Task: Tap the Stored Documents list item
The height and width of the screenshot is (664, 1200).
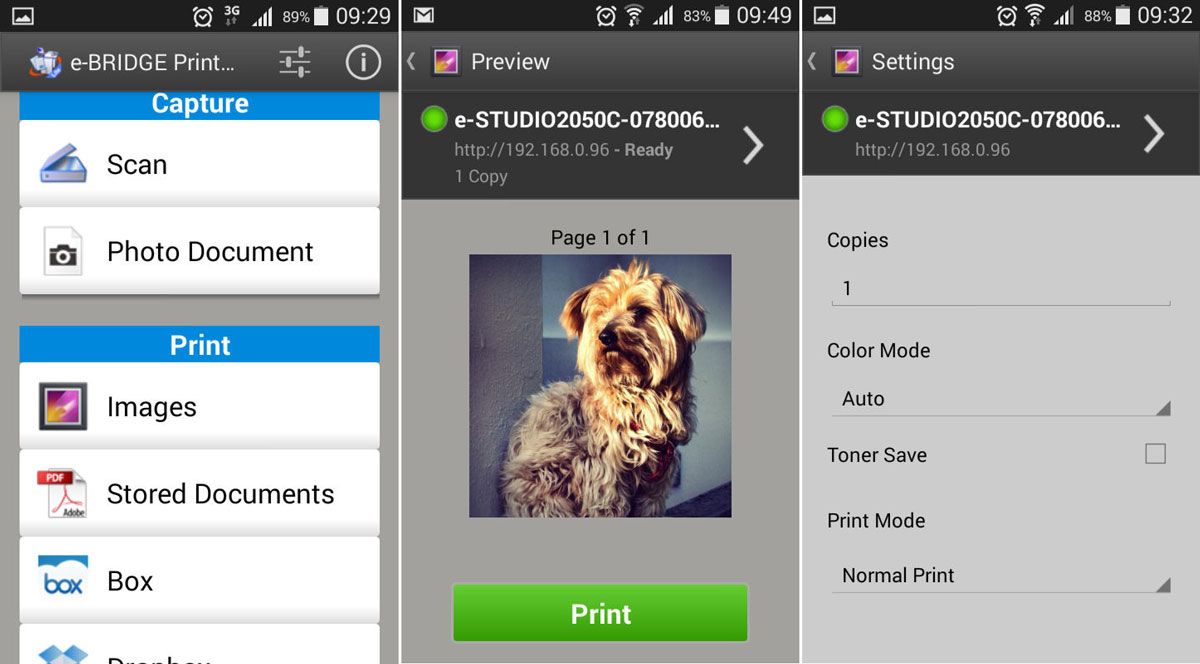Action: coord(199,493)
